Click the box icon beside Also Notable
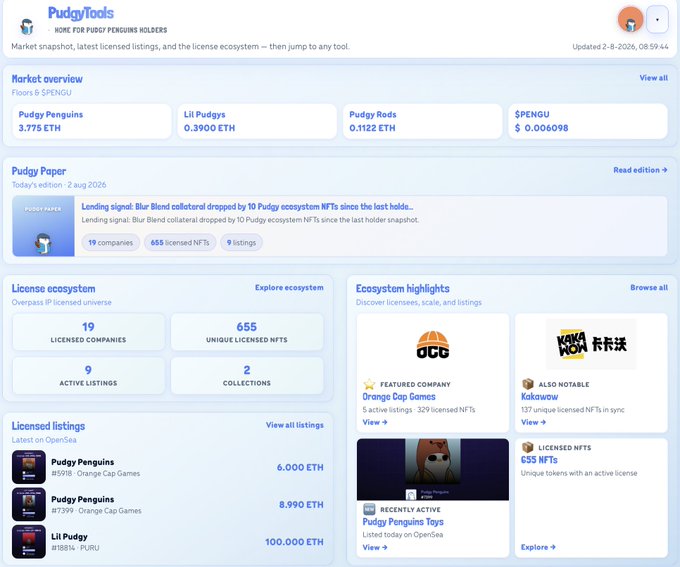Viewport: 680px width, 567px height. (527, 384)
